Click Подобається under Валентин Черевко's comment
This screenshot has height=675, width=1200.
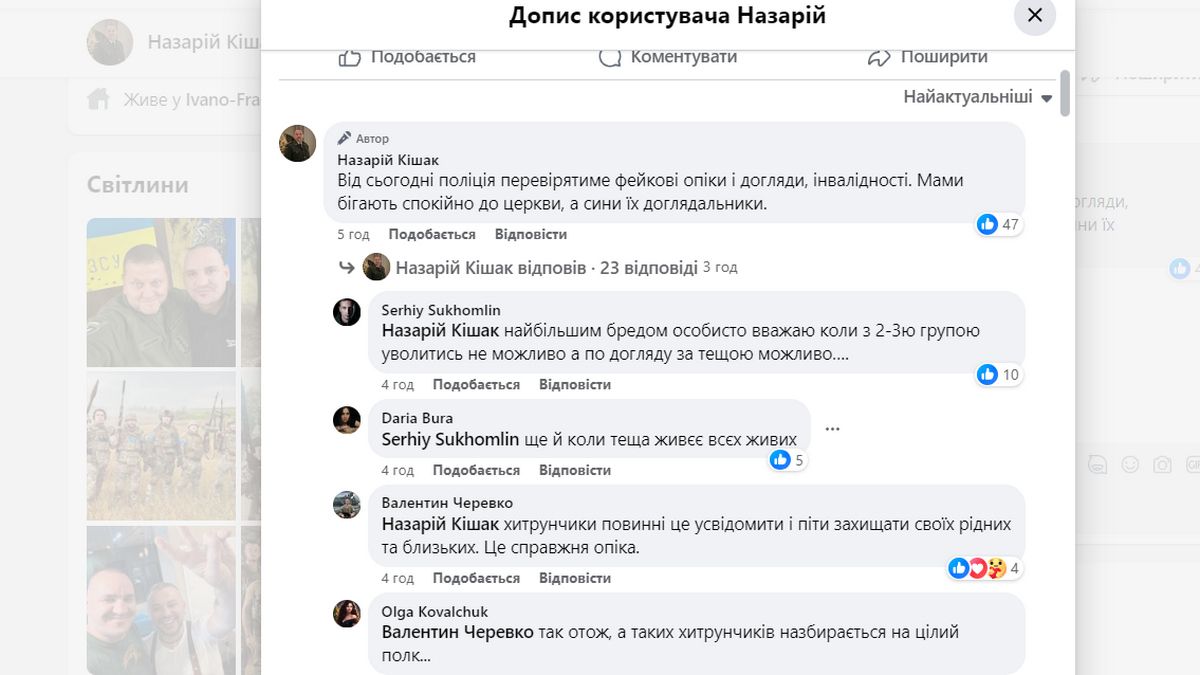pyautogui.click(x=477, y=578)
